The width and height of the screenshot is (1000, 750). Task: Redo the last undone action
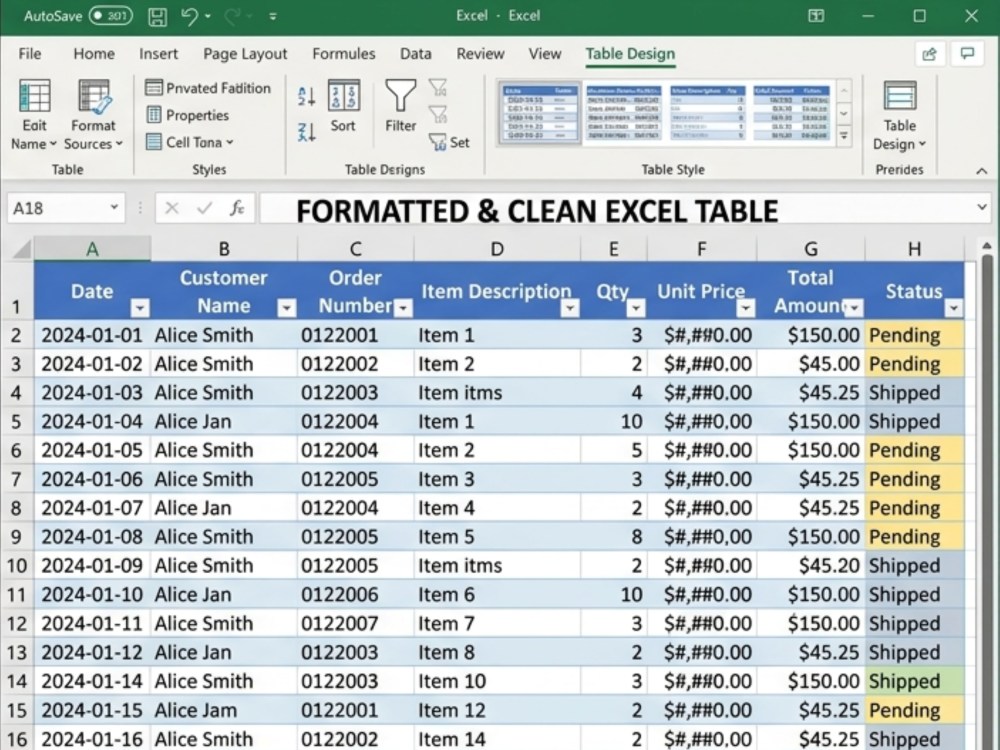(x=232, y=16)
